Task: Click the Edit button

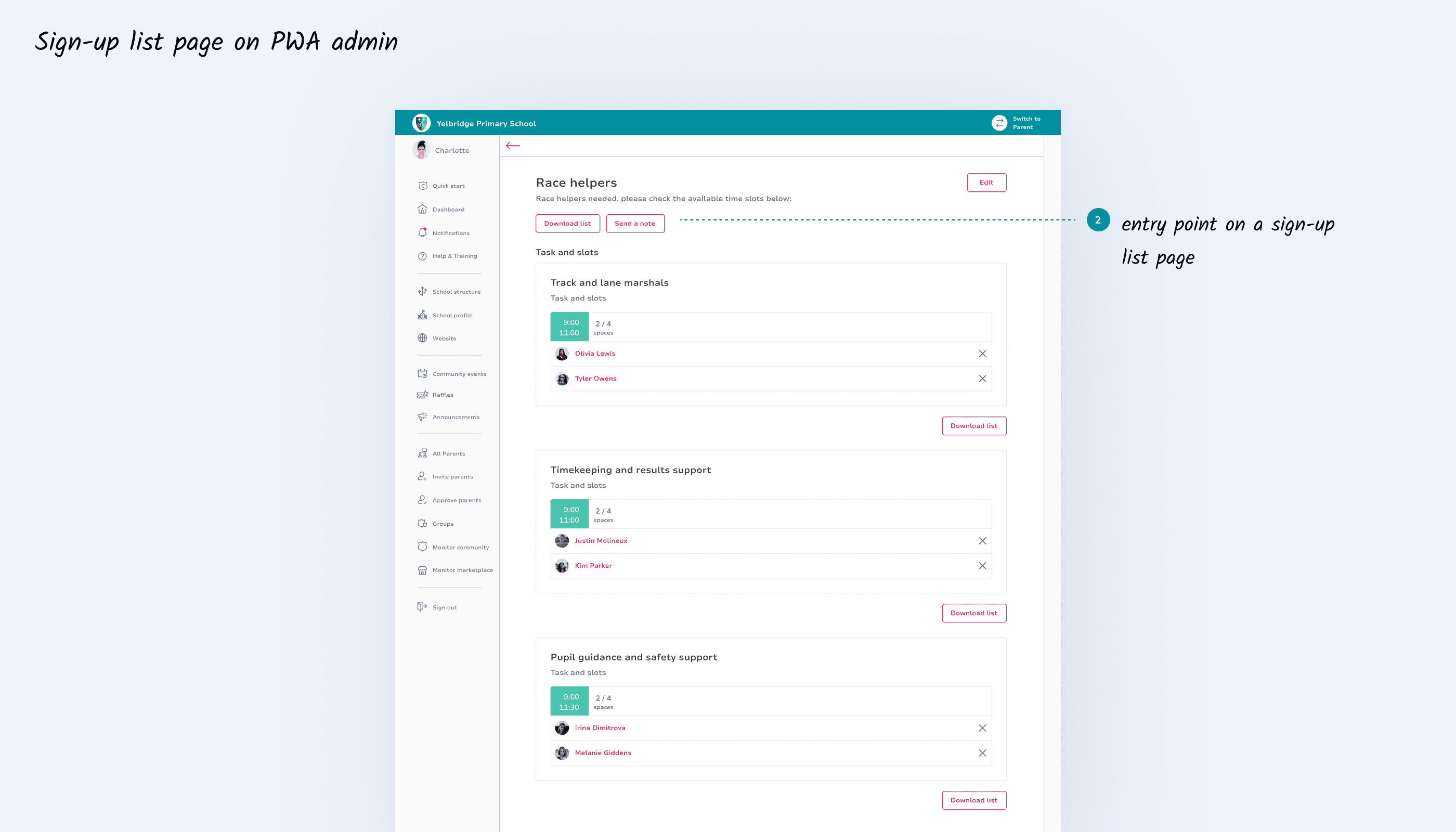Action: tap(986, 183)
